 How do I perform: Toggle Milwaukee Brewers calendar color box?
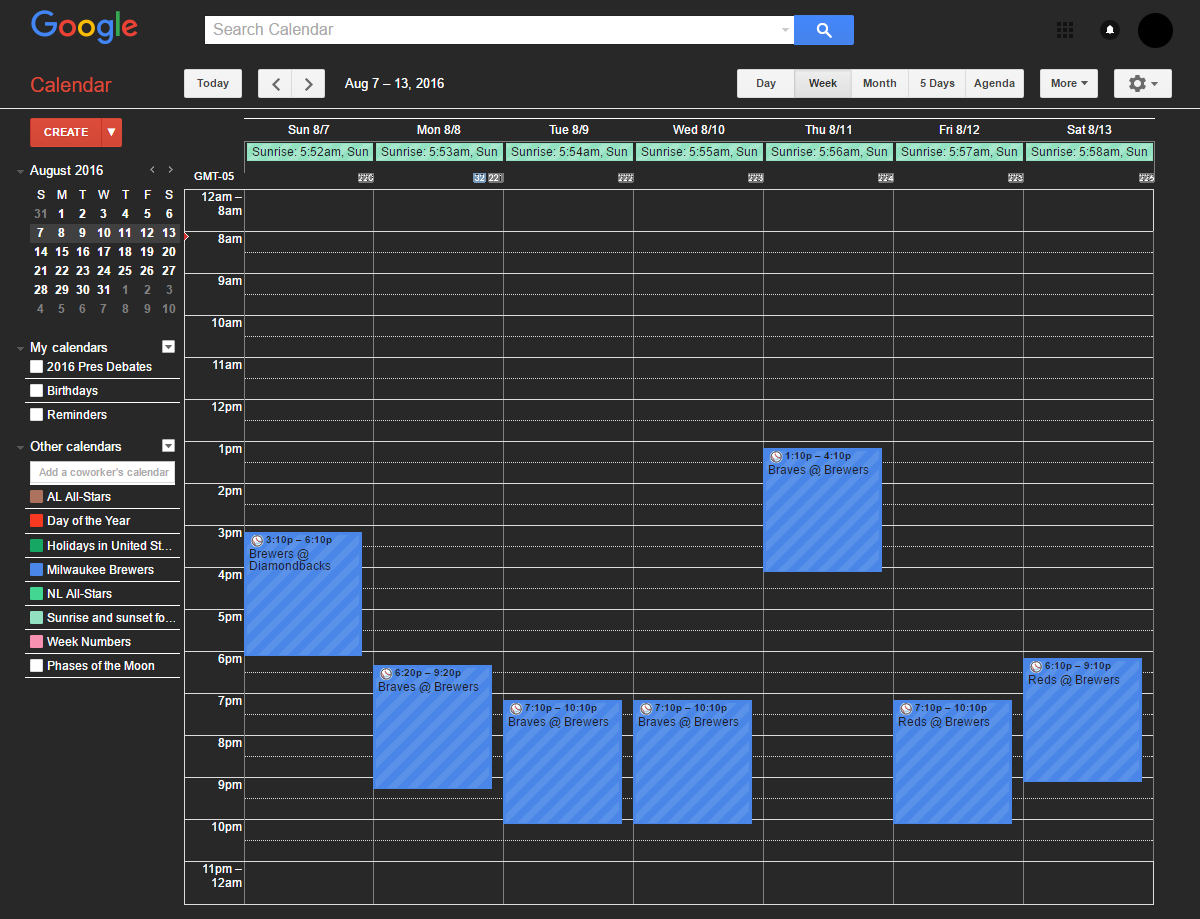[x=37, y=570]
